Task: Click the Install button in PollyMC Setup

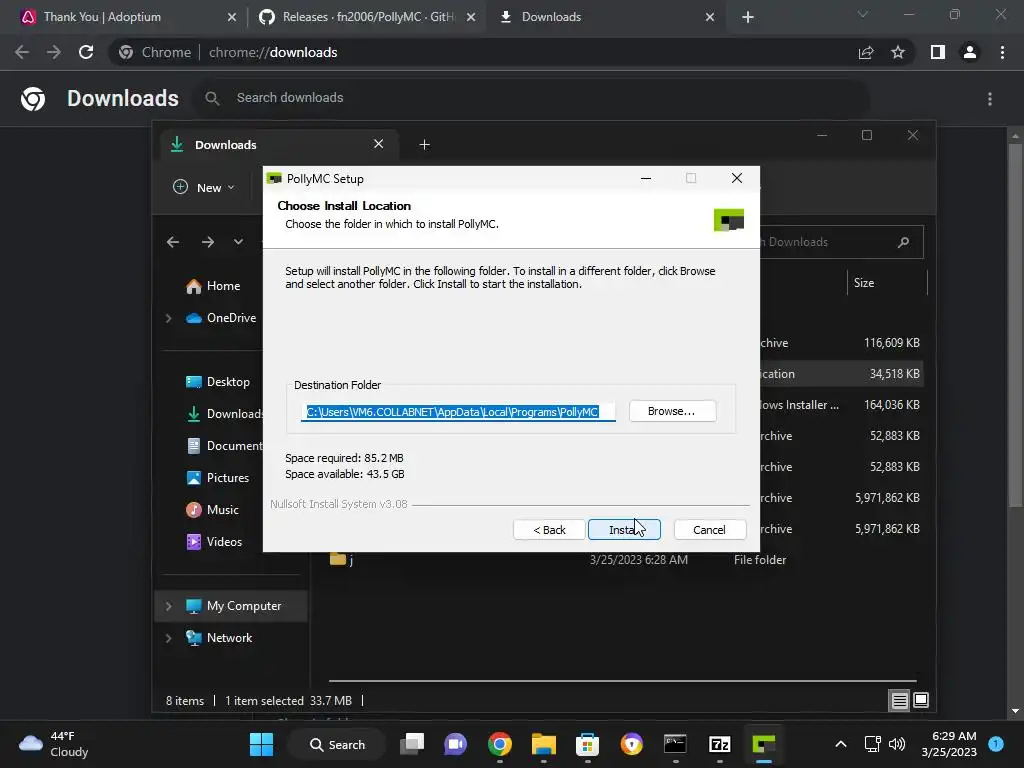Action: click(x=624, y=530)
